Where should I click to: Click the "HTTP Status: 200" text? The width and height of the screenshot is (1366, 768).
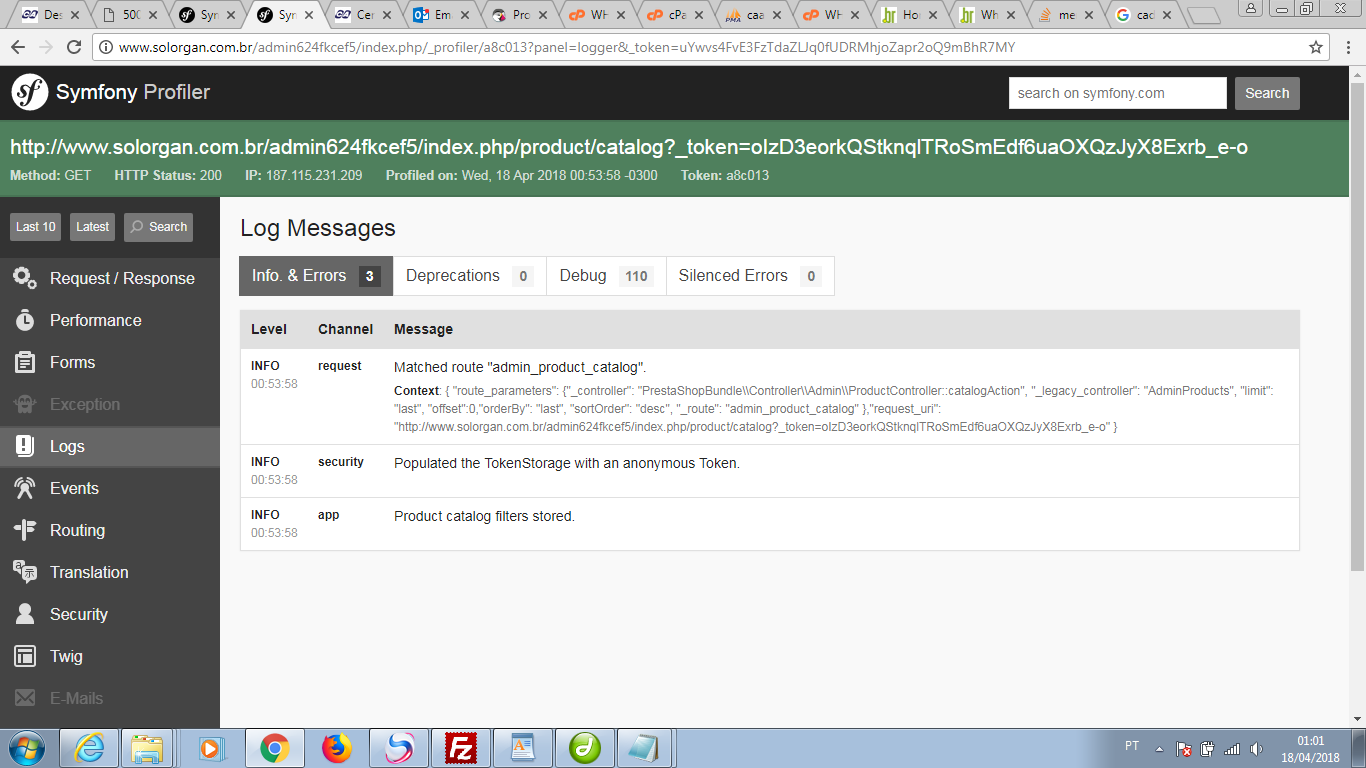(x=168, y=175)
